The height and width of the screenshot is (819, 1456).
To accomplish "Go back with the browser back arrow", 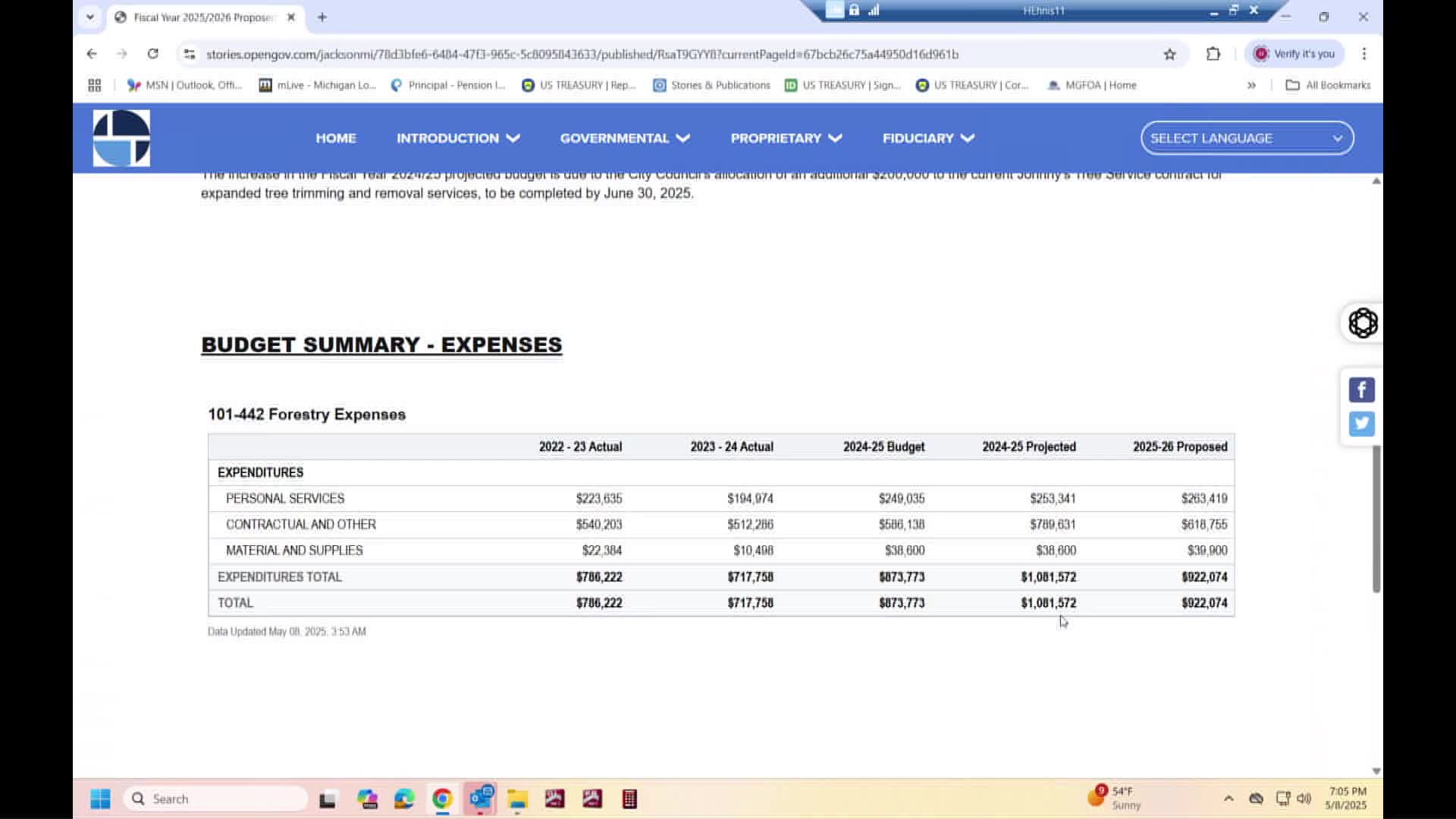I will pyautogui.click(x=92, y=54).
